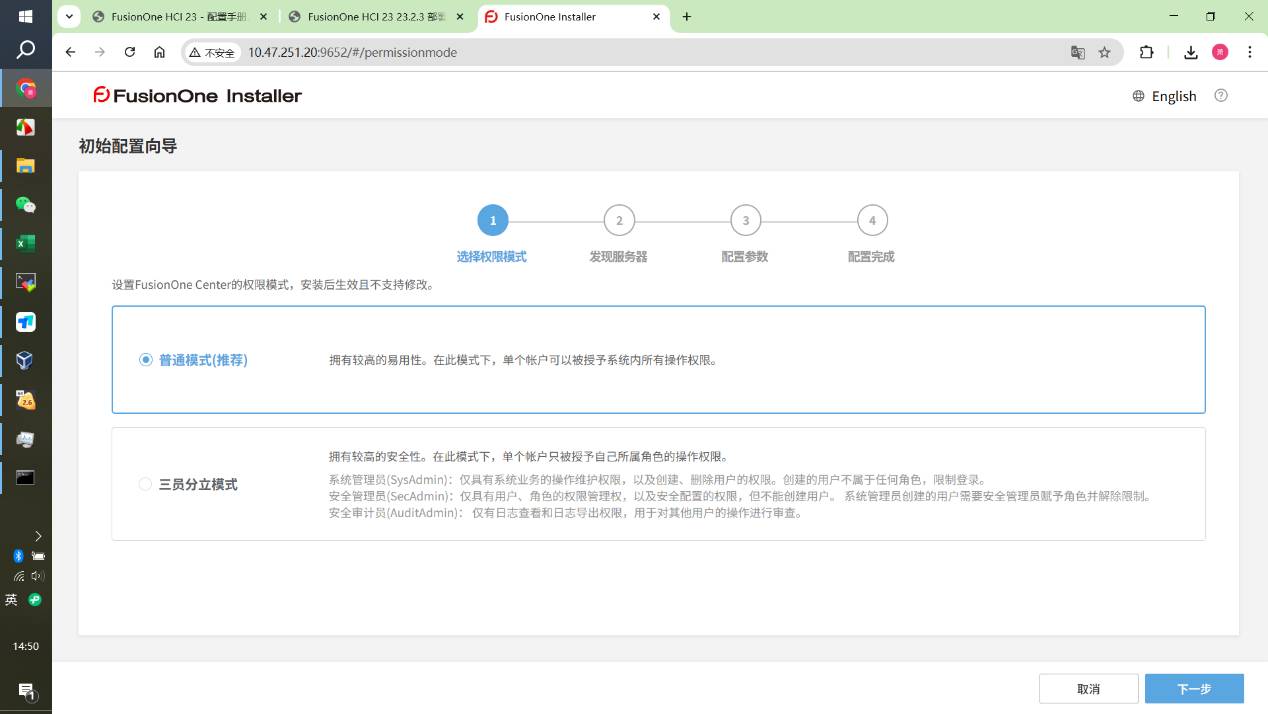The height and width of the screenshot is (714, 1268).
Task: Select the 三员分立模式 radio button
Action: coord(146,484)
